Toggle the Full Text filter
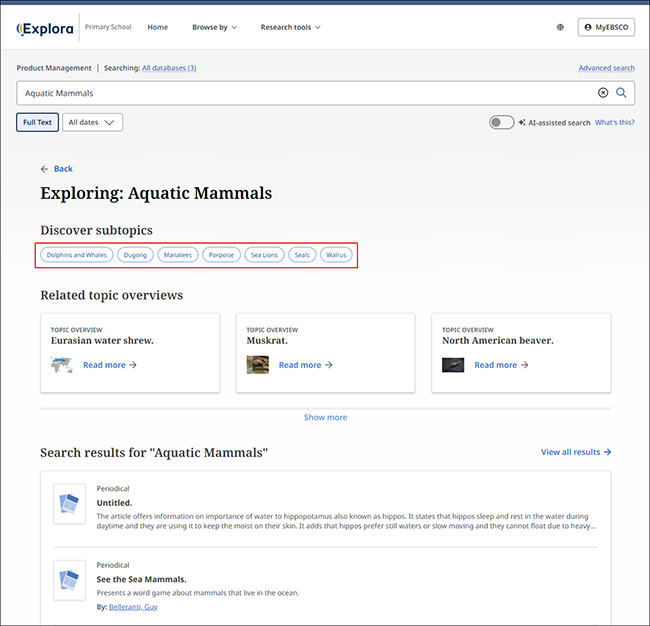This screenshot has width=650, height=626. pyautogui.click(x=37, y=122)
